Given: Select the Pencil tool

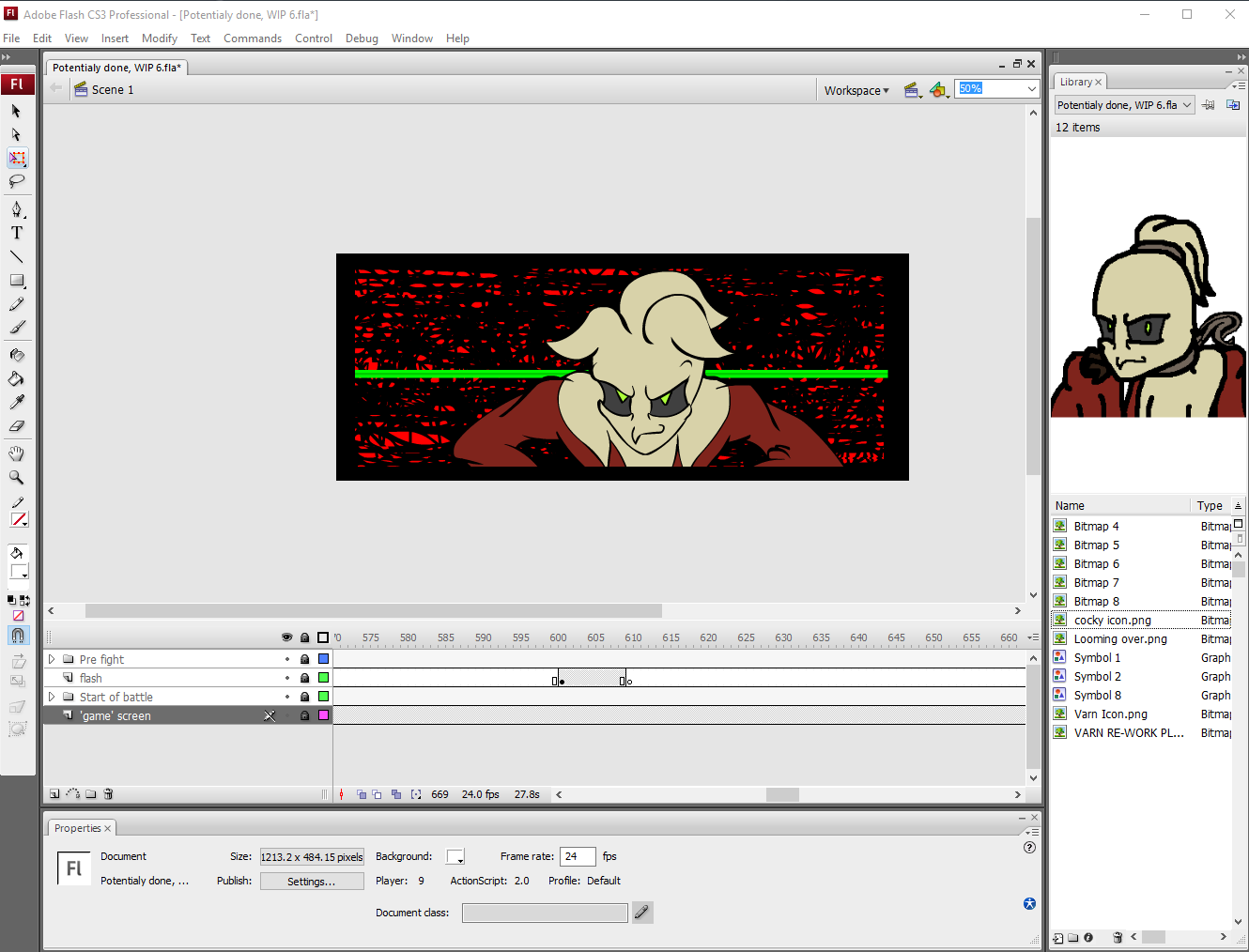Looking at the screenshot, I should tap(16, 304).
